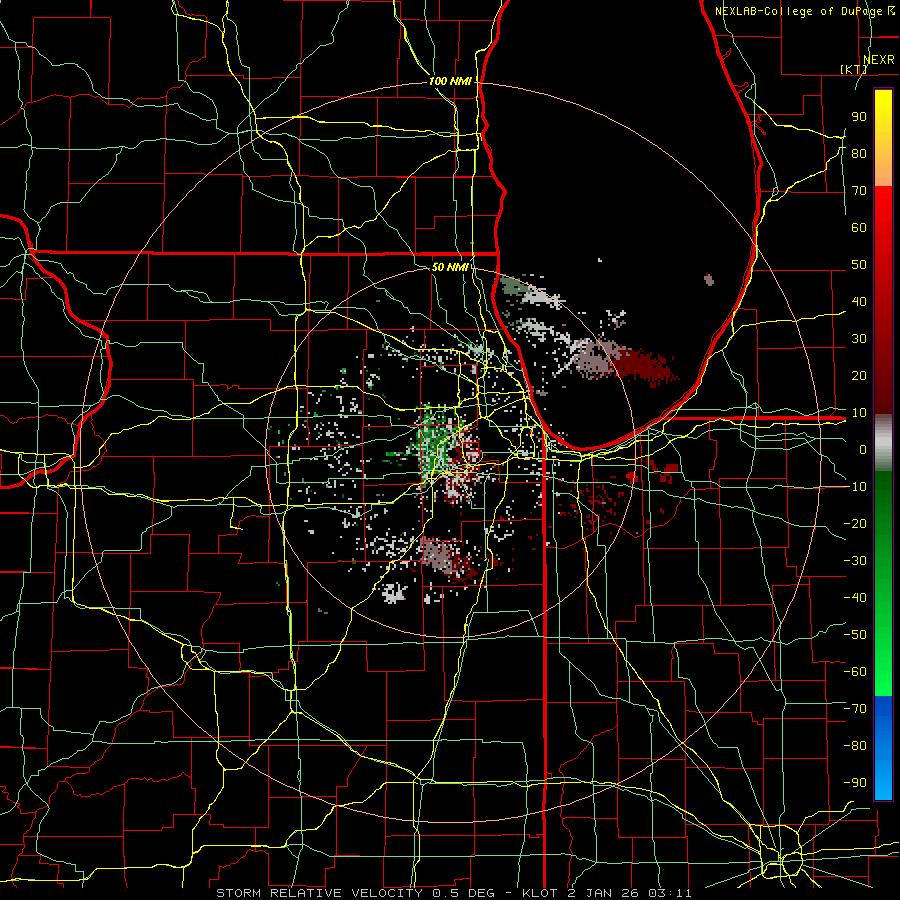Click the green echo cluster at radar center
The width and height of the screenshot is (900, 900).
click(436, 439)
